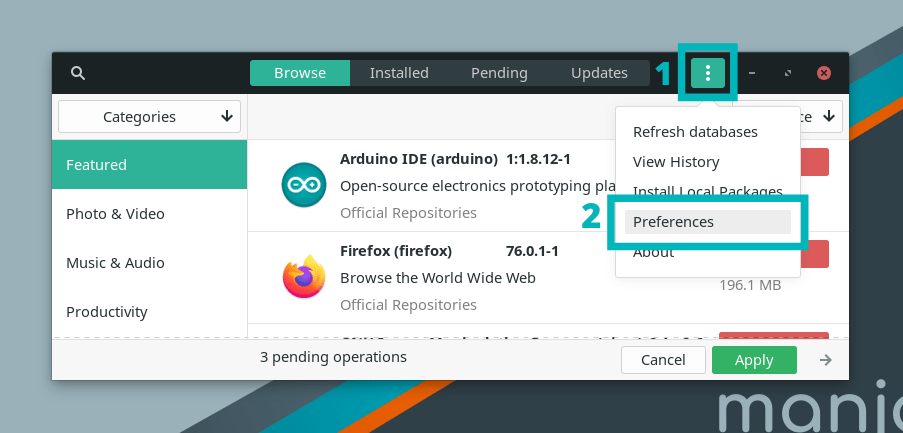
Task: Select the Productivity category
Action: [149, 312]
